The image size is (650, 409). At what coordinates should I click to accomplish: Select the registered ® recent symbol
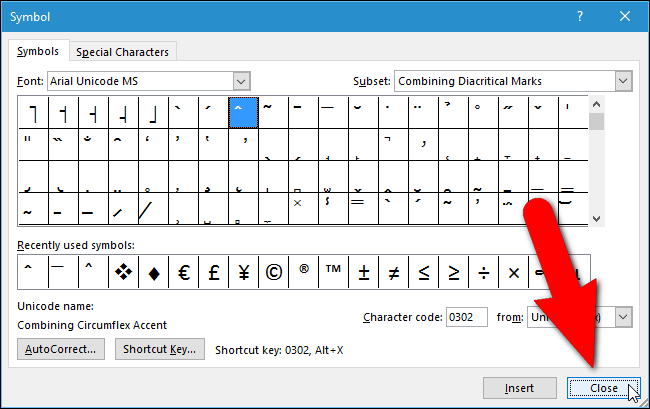pos(303,272)
